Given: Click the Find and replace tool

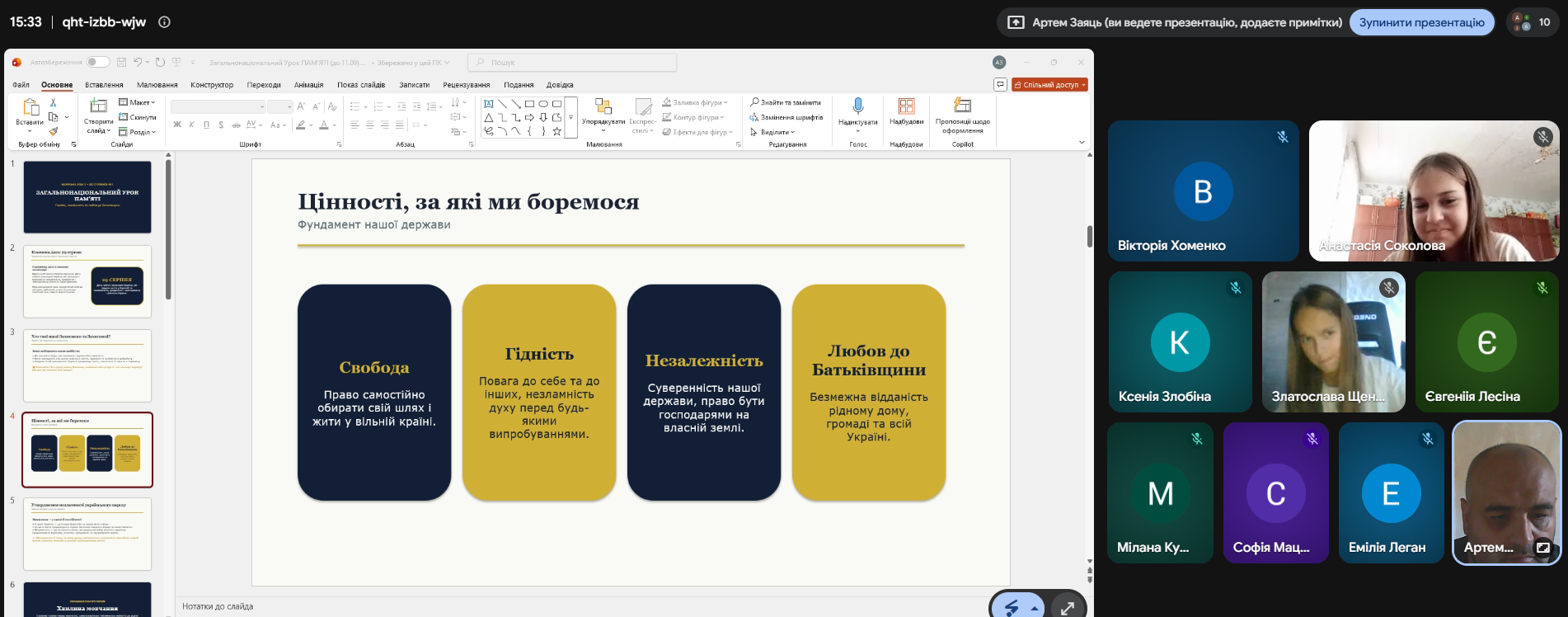Looking at the screenshot, I should point(786,102).
